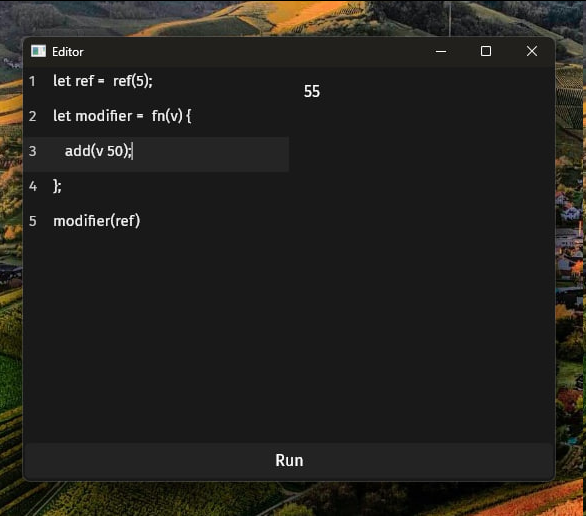The width and height of the screenshot is (586, 516).
Task: Click the closing '};' on line 4
Action: [x=57, y=186]
